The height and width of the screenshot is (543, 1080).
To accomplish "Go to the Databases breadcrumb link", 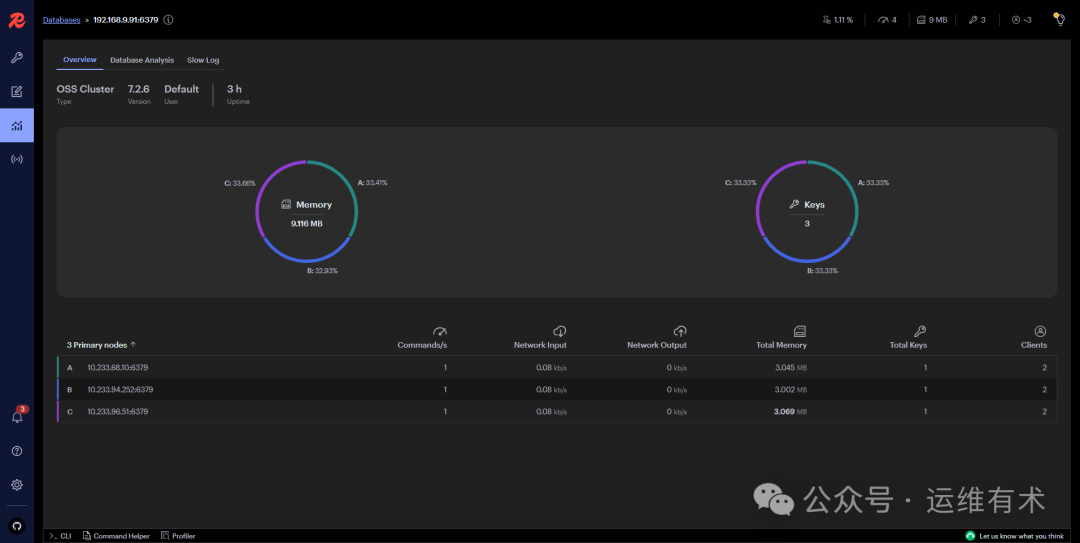I will click(61, 20).
